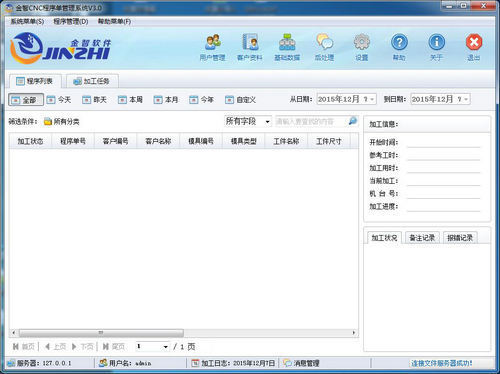This screenshot has width=500, height=374.
Task: Click the 加工状态 column header
Action: (x=30, y=141)
